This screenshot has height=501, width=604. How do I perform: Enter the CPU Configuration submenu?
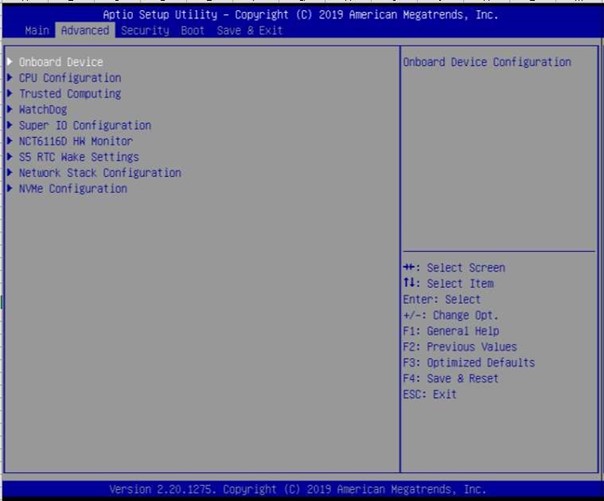[70, 78]
